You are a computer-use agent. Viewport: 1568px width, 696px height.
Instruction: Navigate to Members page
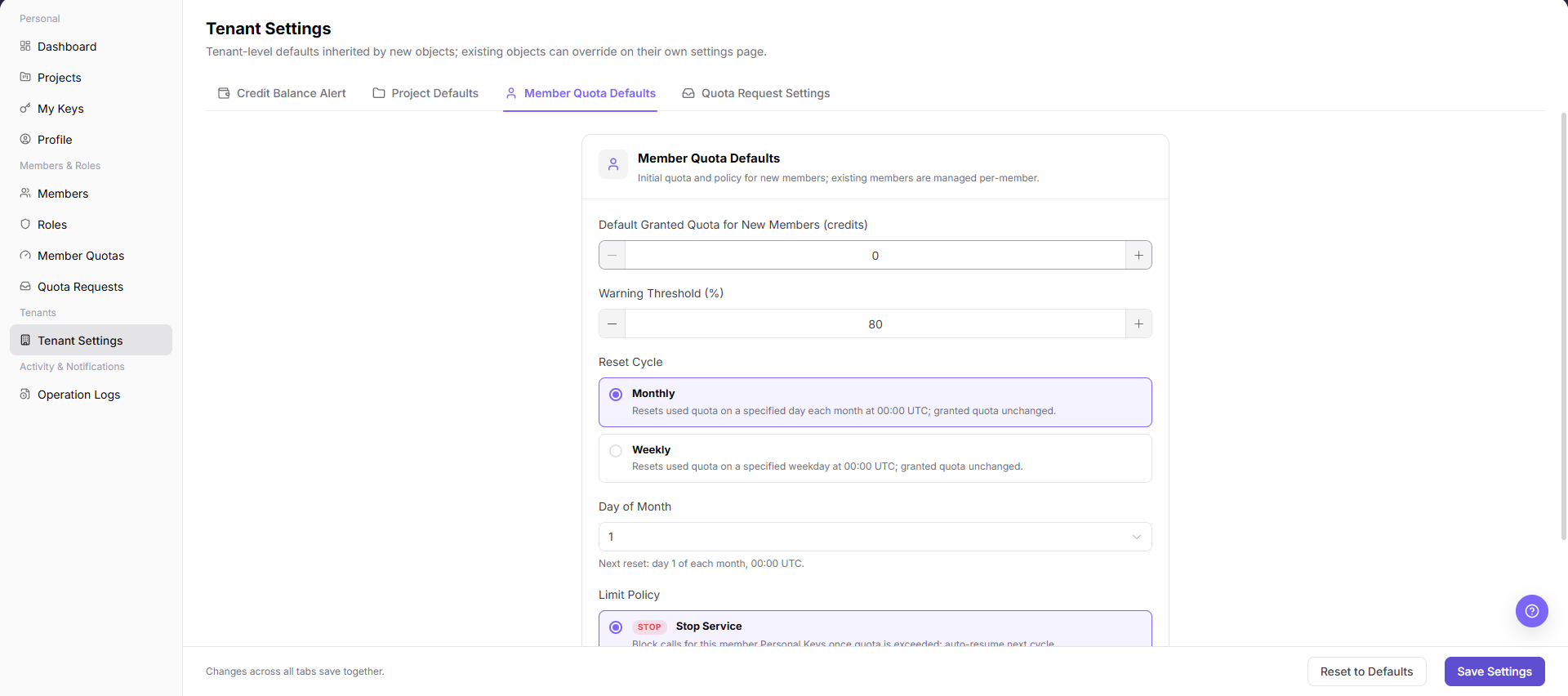(91, 194)
